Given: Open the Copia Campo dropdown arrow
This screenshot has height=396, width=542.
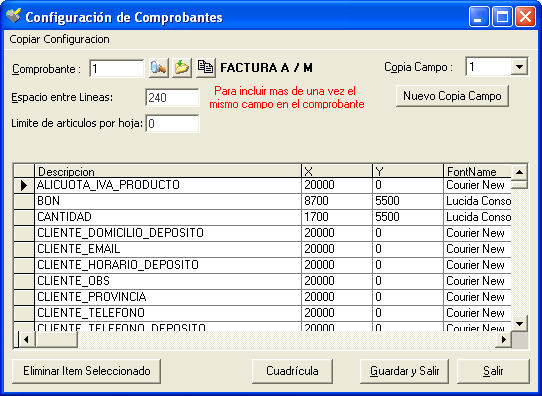Looking at the screenshot, I should point(519,66).
